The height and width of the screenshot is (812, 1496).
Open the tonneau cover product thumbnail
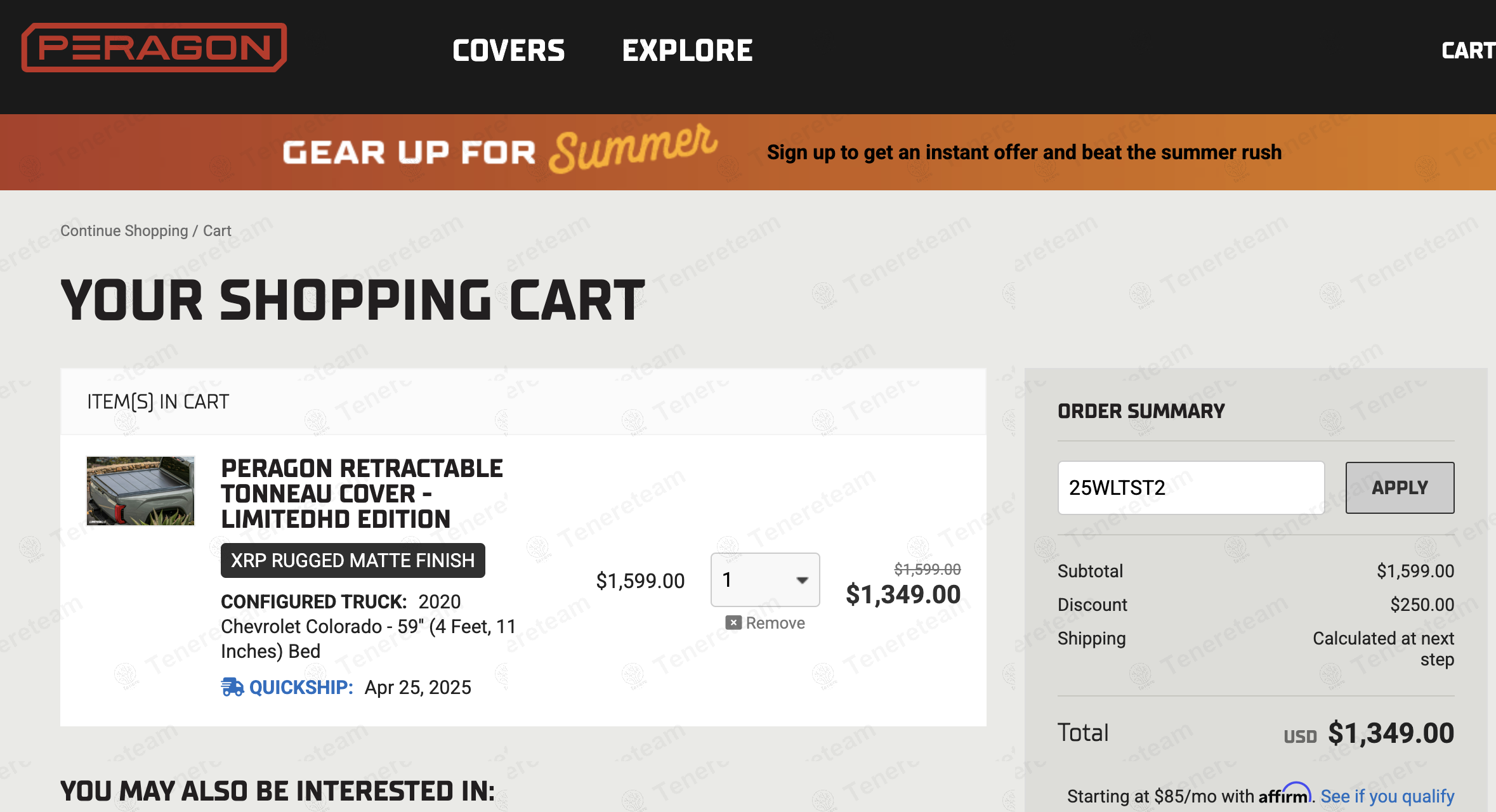pyautogui.click(x=140, y=491)
